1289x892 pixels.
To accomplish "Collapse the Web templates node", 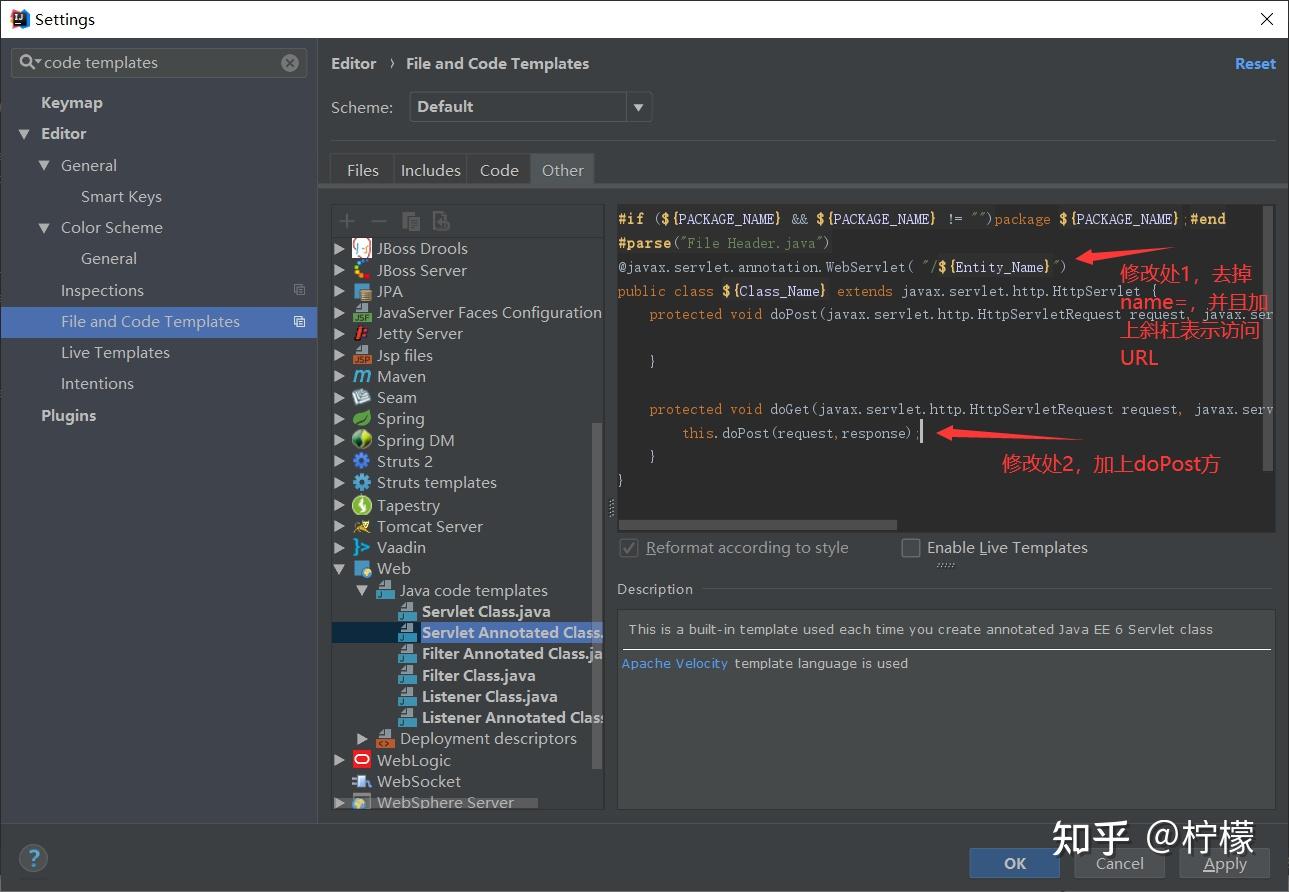I will point(340,569).
